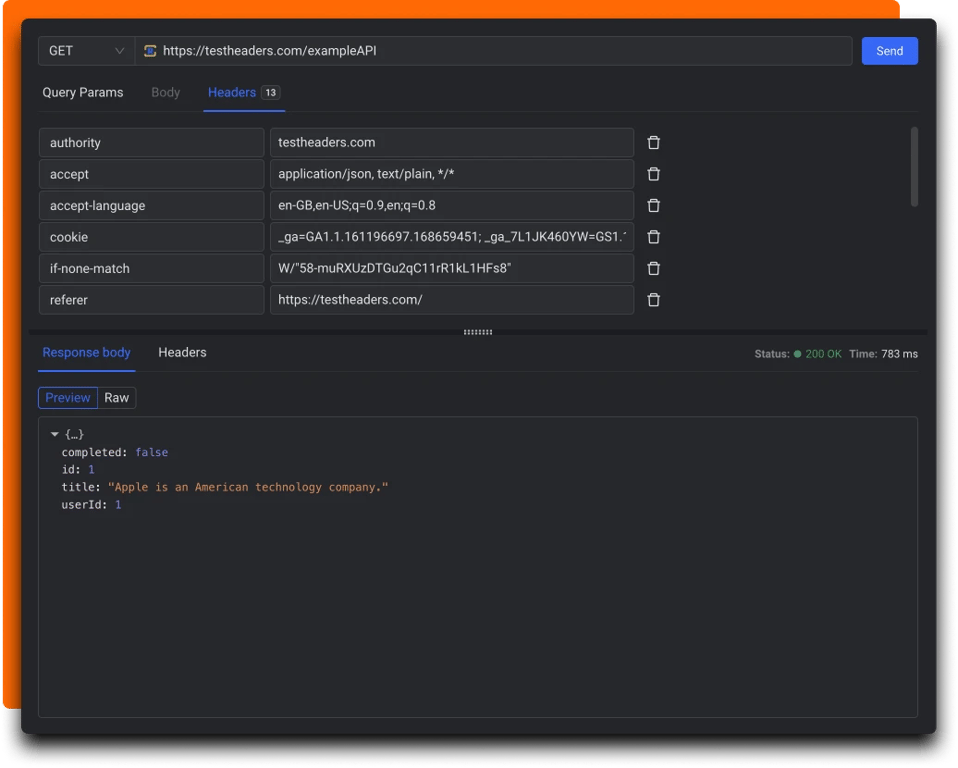Click trash icon next to cookie
Screen dimensions: 958x768
(x=653, y=237)
